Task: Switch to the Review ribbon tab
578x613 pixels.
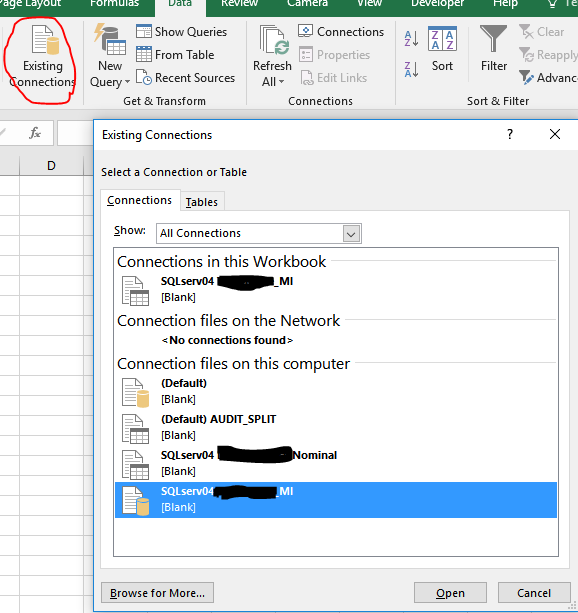Action: click(239, 3)
